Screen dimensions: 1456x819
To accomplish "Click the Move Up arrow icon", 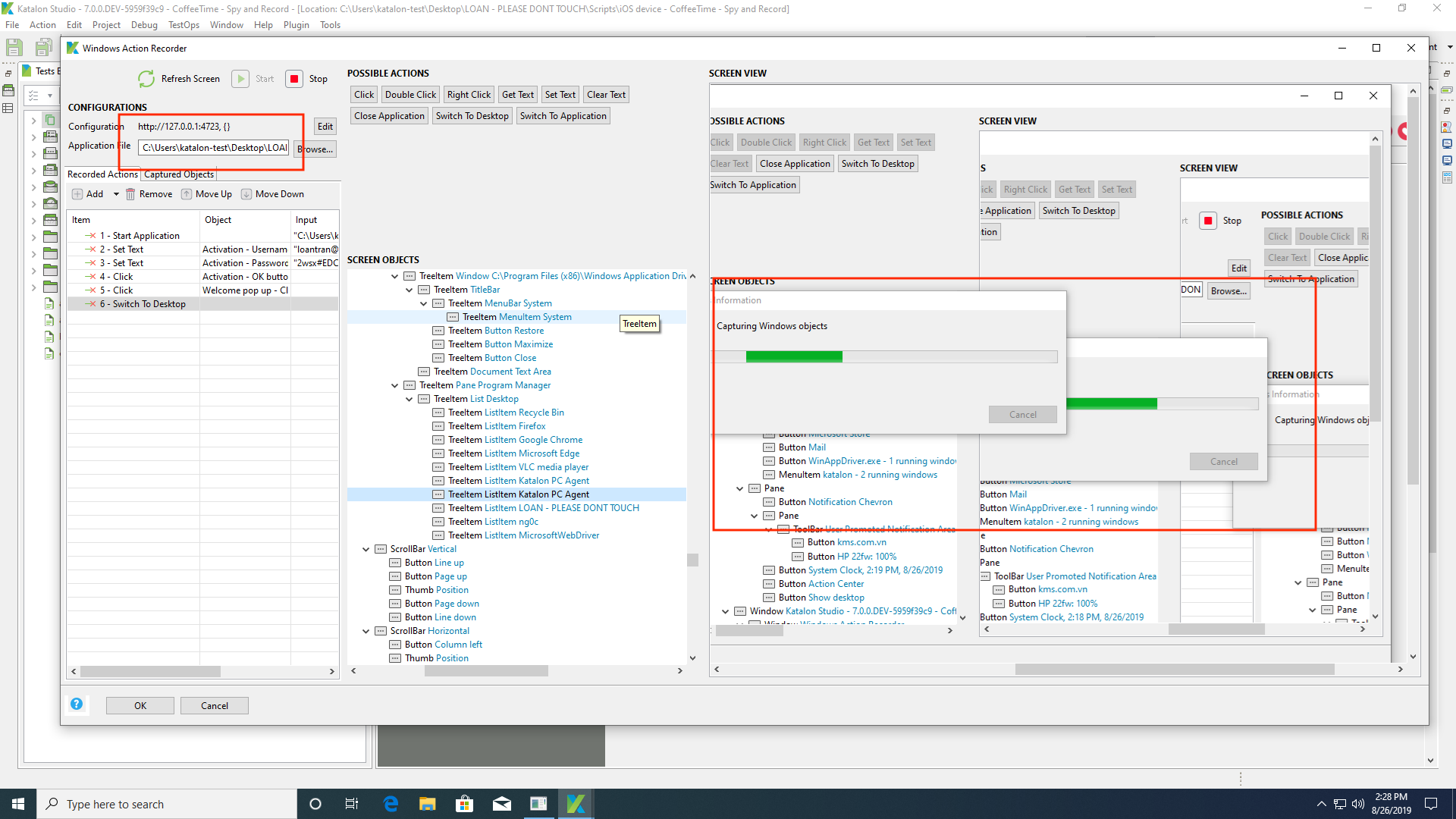I will (x=185, y=193).
